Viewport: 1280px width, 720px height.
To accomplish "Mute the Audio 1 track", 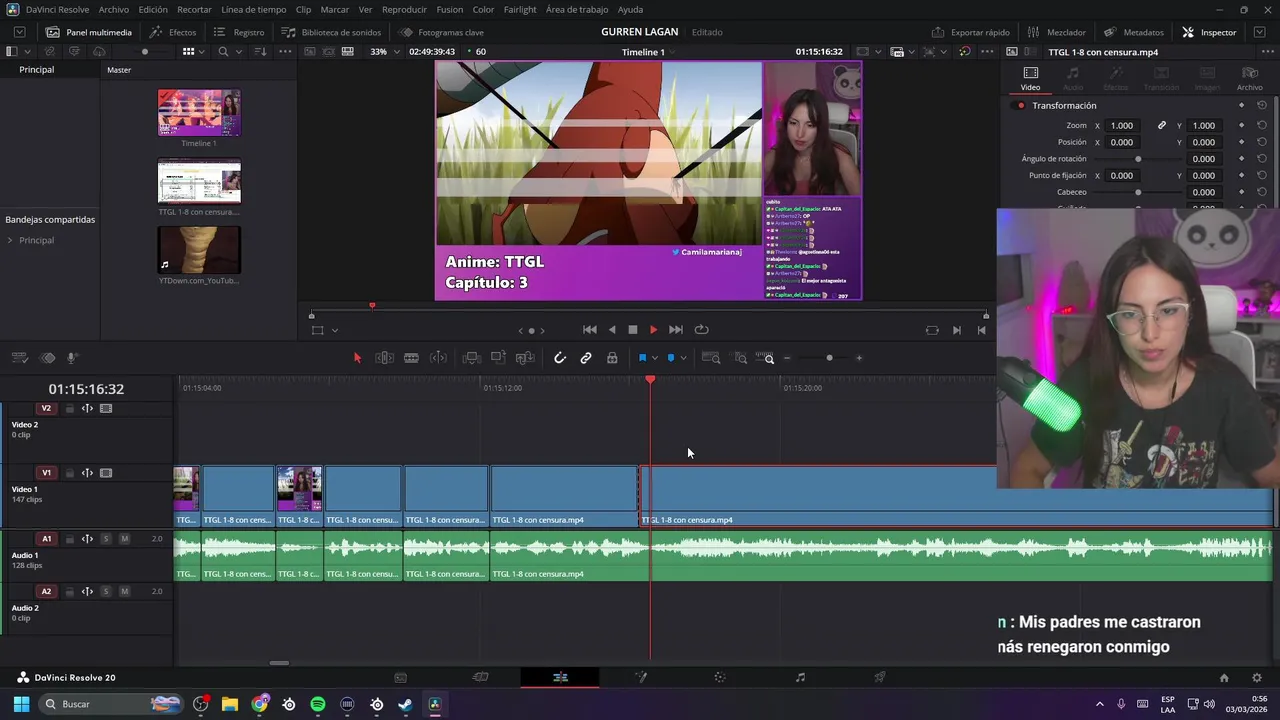I will (124, 539).
